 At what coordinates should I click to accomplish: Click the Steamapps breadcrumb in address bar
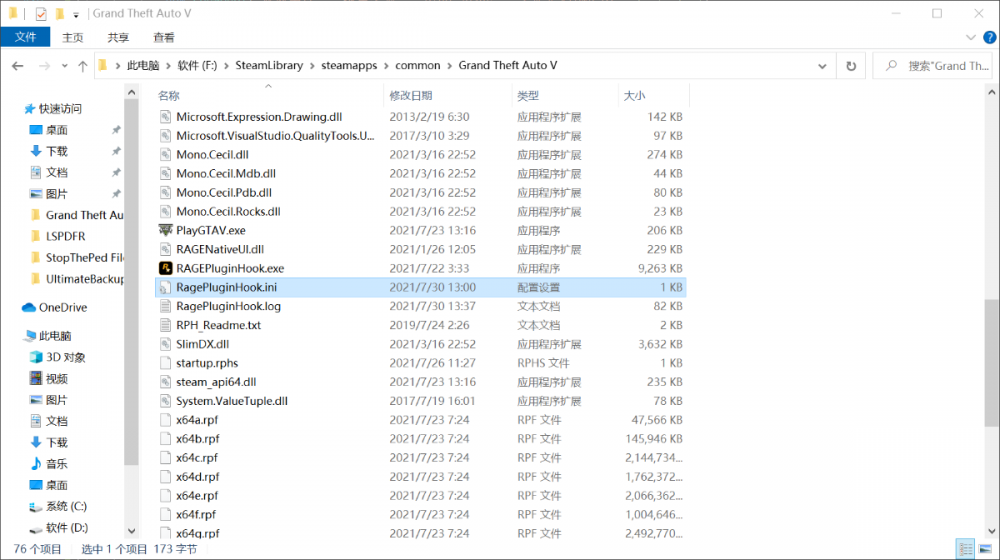tap(349, 66)
